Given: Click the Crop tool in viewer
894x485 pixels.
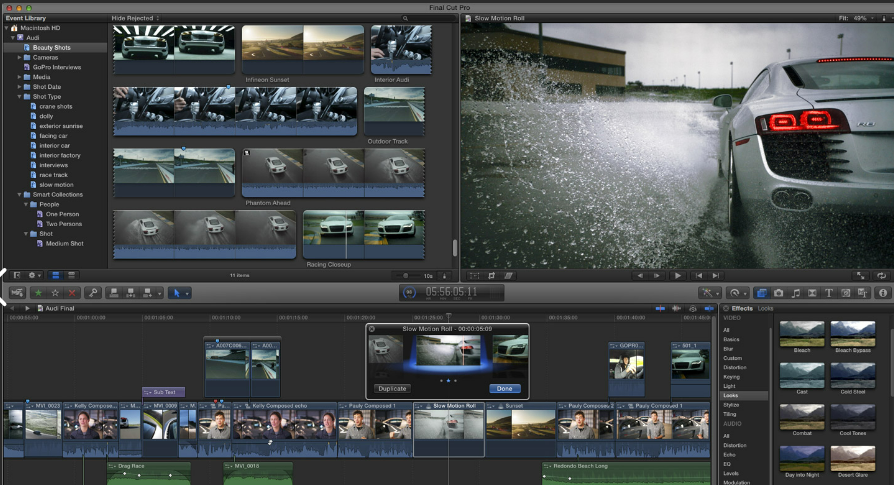Looking at the screenshot, I should (491, 276).
